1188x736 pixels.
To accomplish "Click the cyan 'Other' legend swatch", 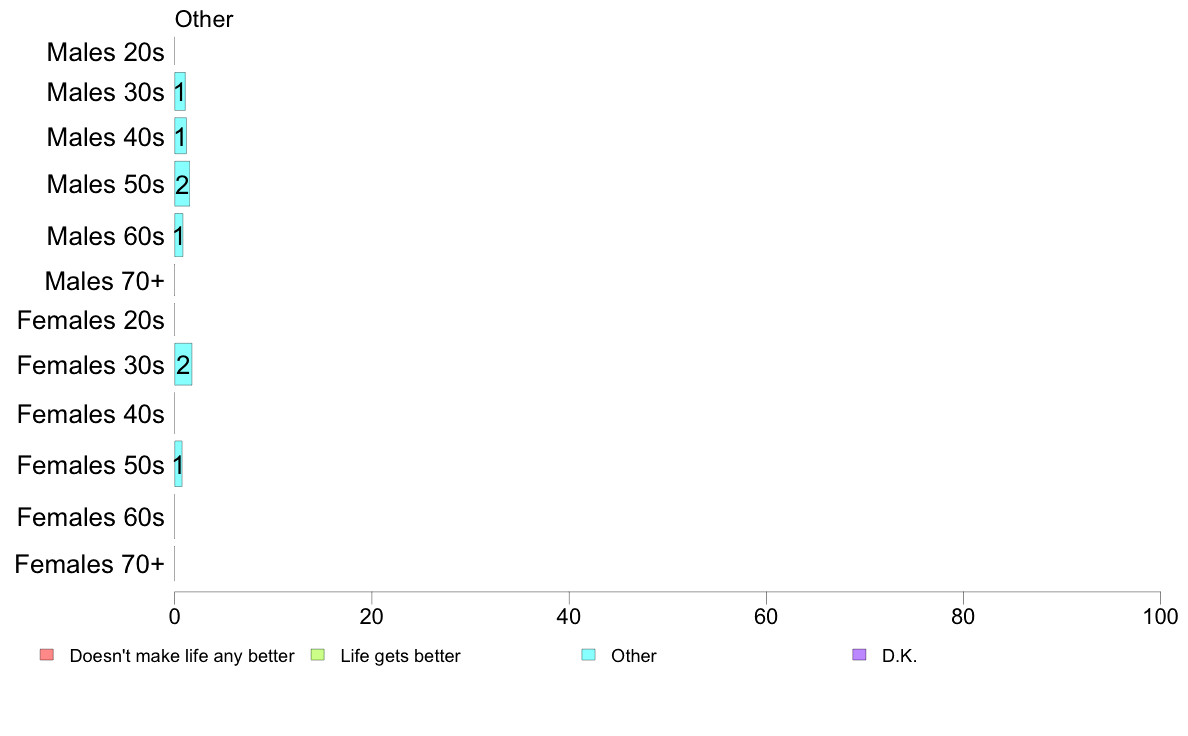I will pos(589,655).
